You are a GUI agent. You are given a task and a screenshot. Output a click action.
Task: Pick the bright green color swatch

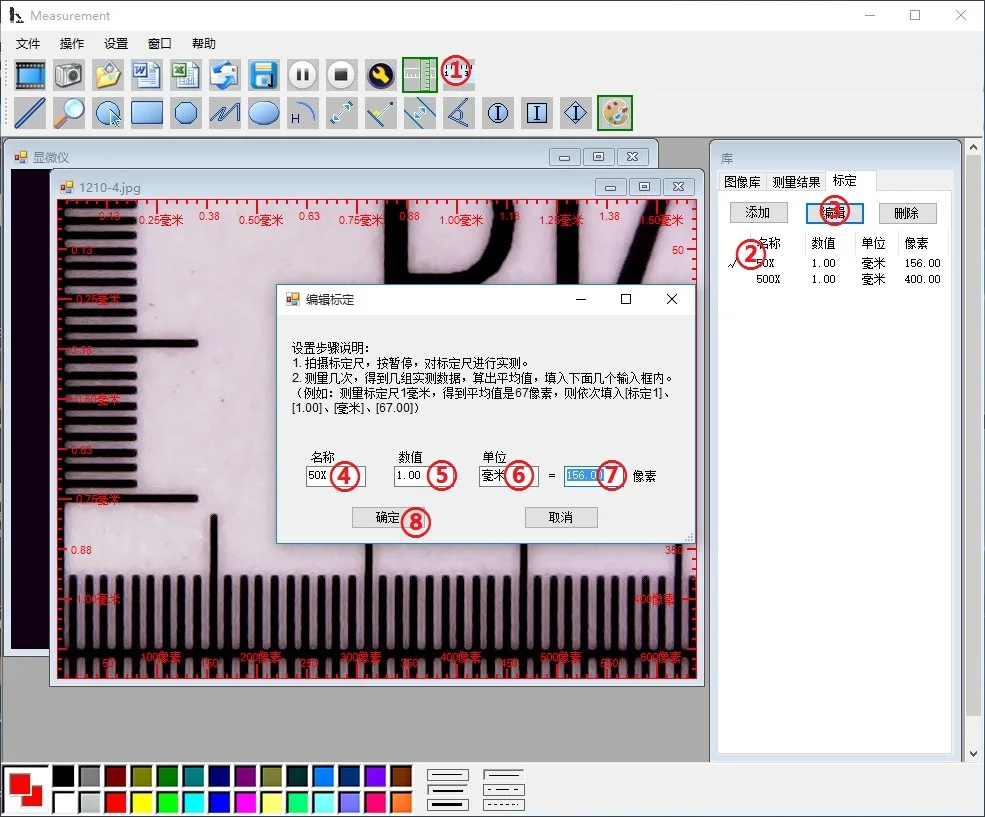(168, 803)
